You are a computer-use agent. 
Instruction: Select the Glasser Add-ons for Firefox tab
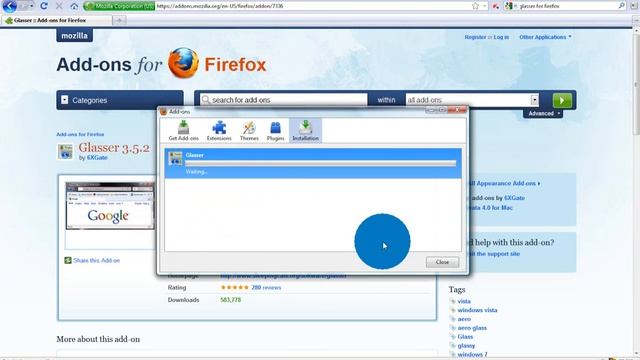click(56, 20)
